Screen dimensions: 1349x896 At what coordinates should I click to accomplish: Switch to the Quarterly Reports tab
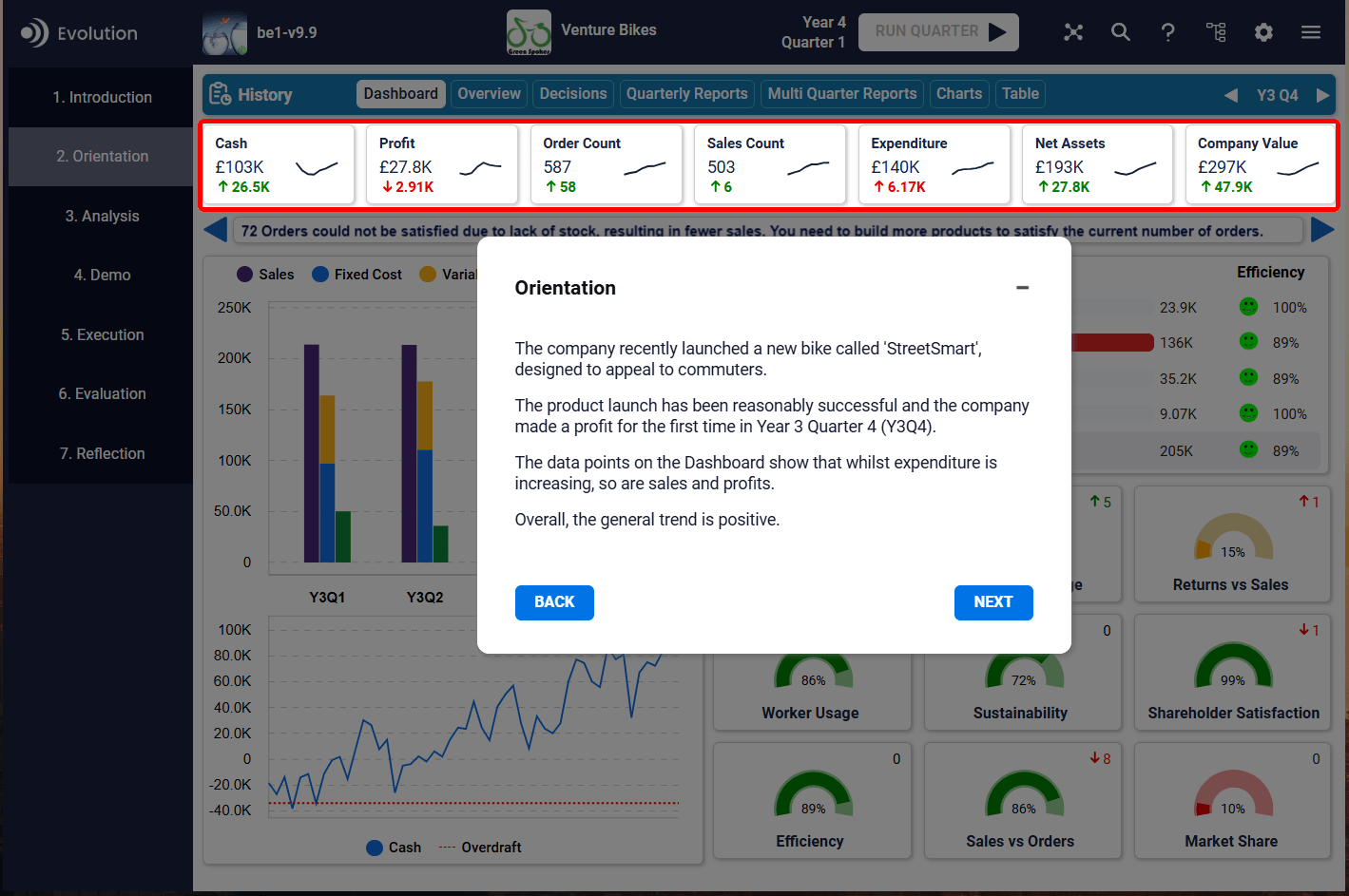pyautogui.click(x=686, y=94)
